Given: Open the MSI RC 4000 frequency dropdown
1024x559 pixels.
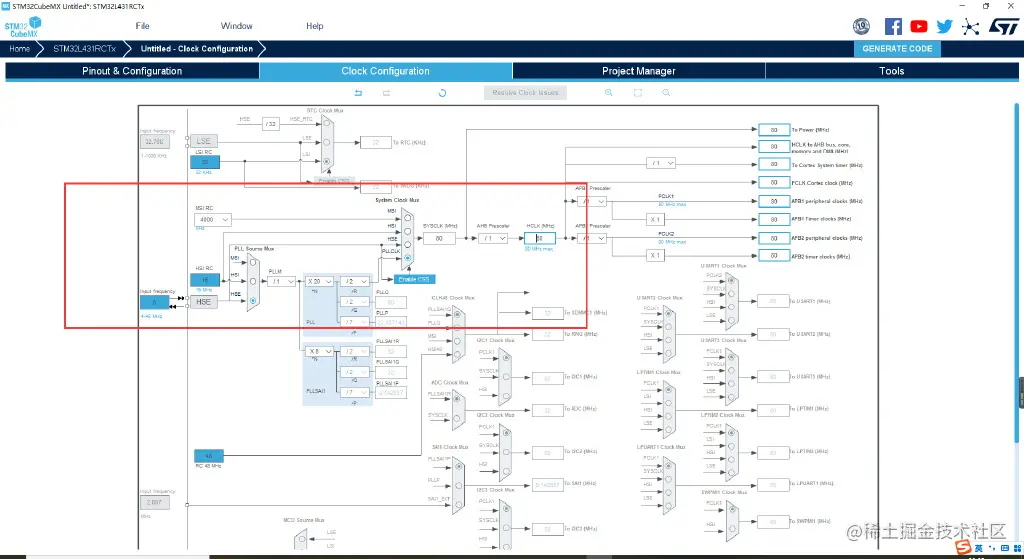Looking at the screenshot, I should click(x=213, y=219).
